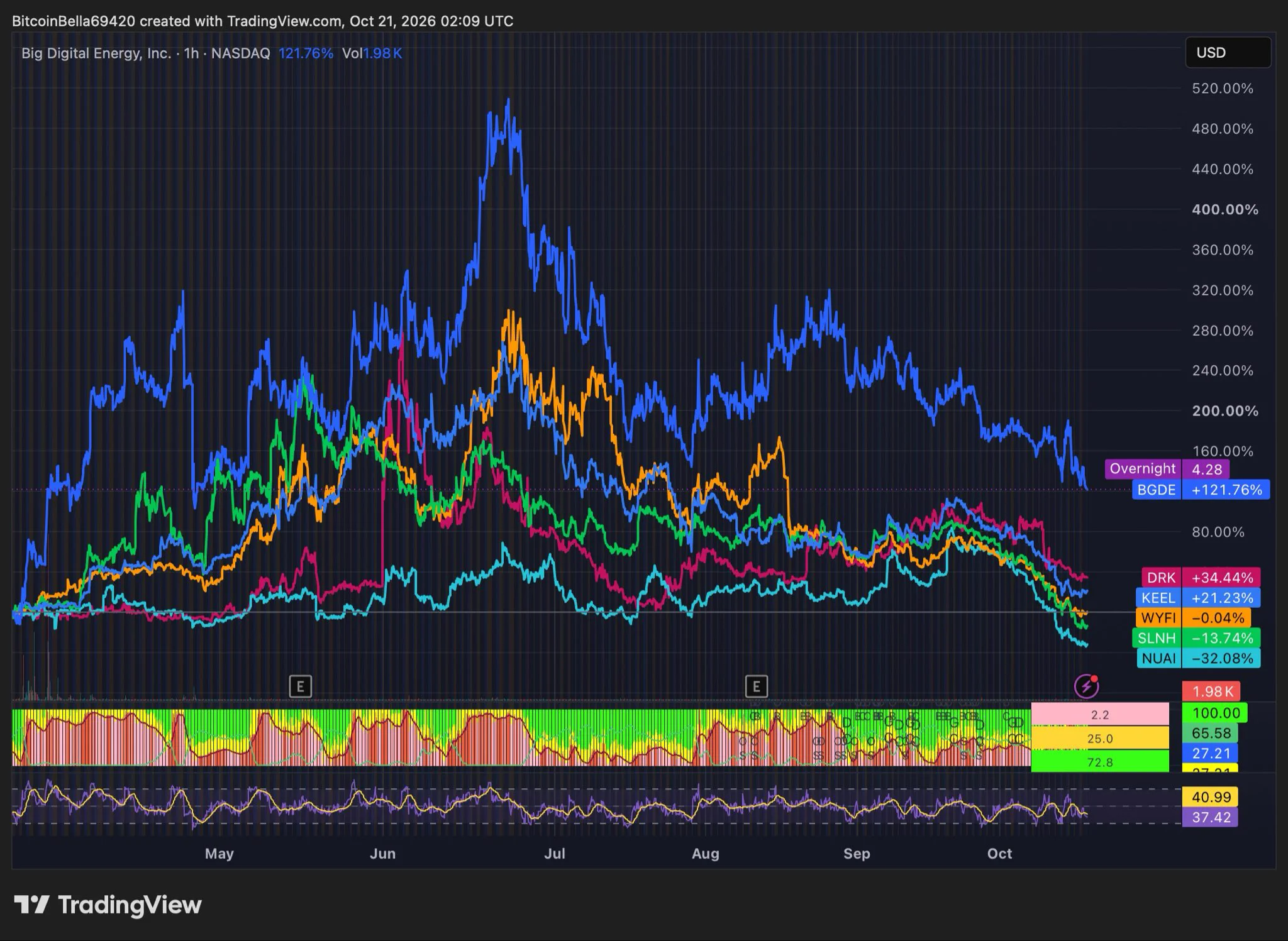Screen dimensions: 1288x941
Task: Click the purple lightning bolt event icon
Action: (1086, 686)
